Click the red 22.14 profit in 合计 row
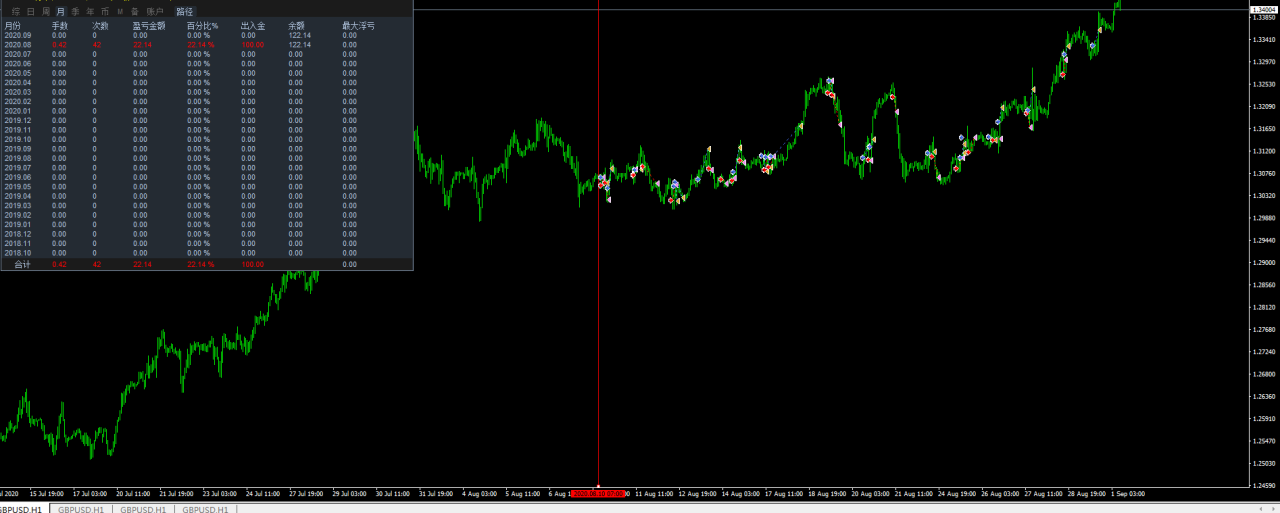1280x513 pixels. point(141,265)
